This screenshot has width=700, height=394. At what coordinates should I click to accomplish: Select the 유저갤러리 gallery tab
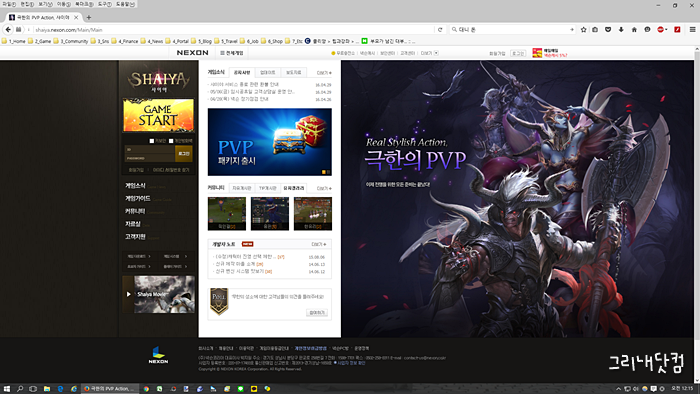click(x=293, y=188)
